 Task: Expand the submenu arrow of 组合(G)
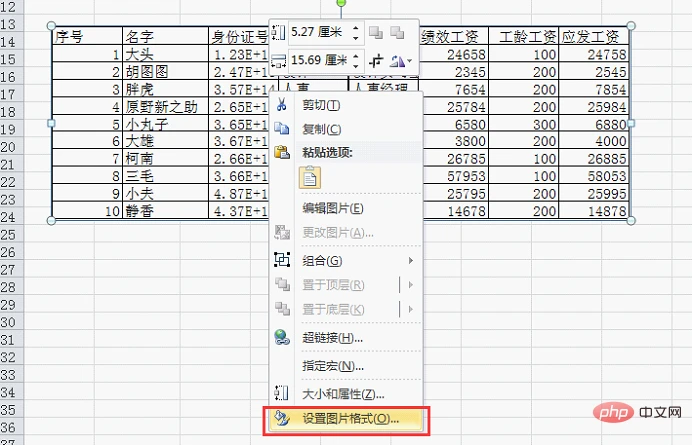coord(411,260)
